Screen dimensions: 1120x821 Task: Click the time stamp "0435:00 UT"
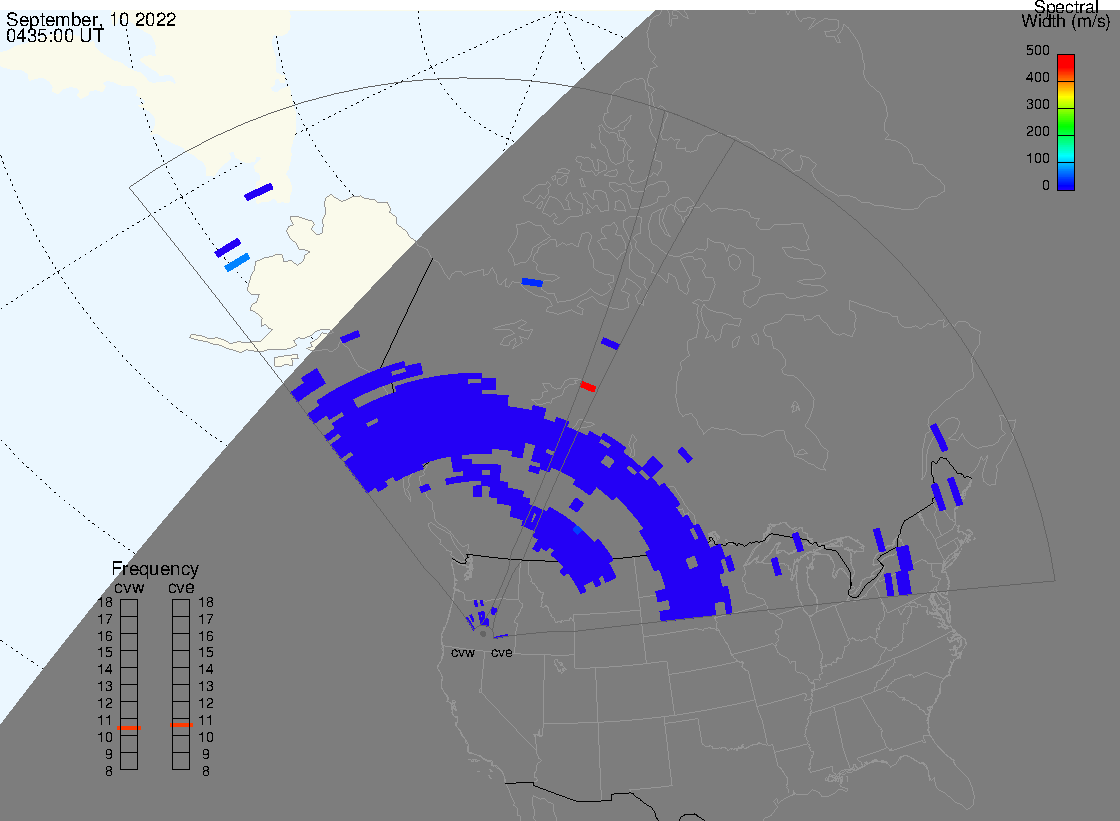pyautogui.click(x=55, y=36)
